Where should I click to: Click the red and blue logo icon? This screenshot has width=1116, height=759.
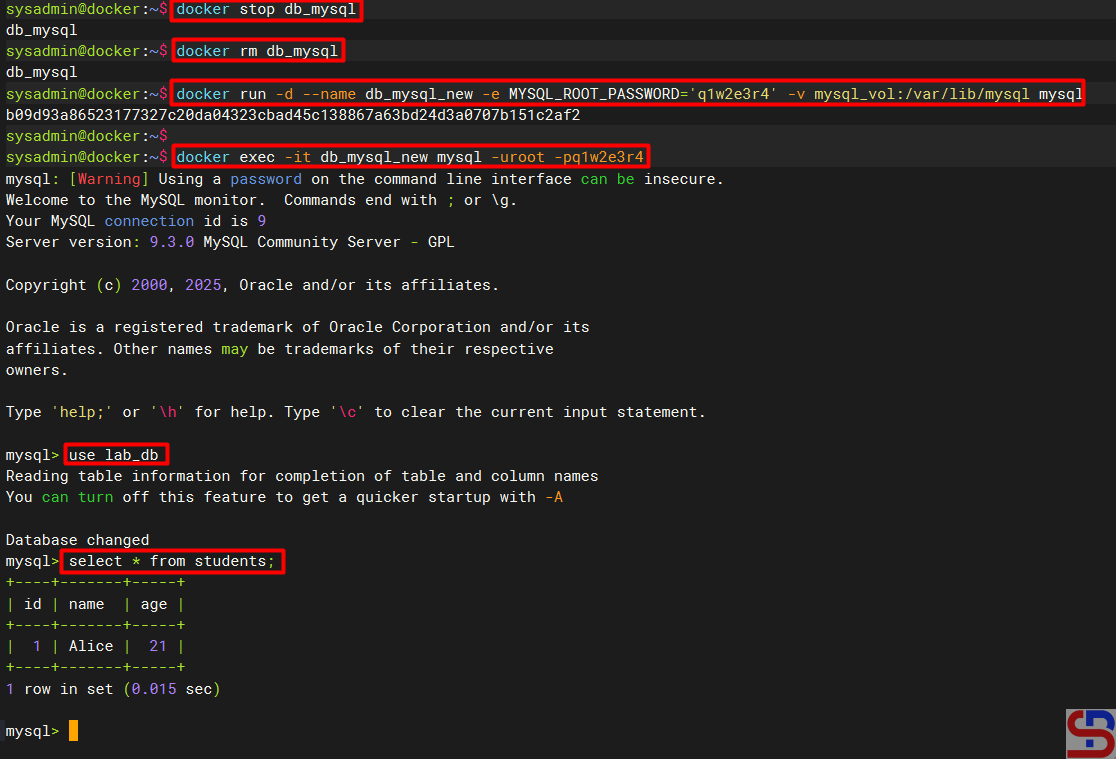(1090, 733)
